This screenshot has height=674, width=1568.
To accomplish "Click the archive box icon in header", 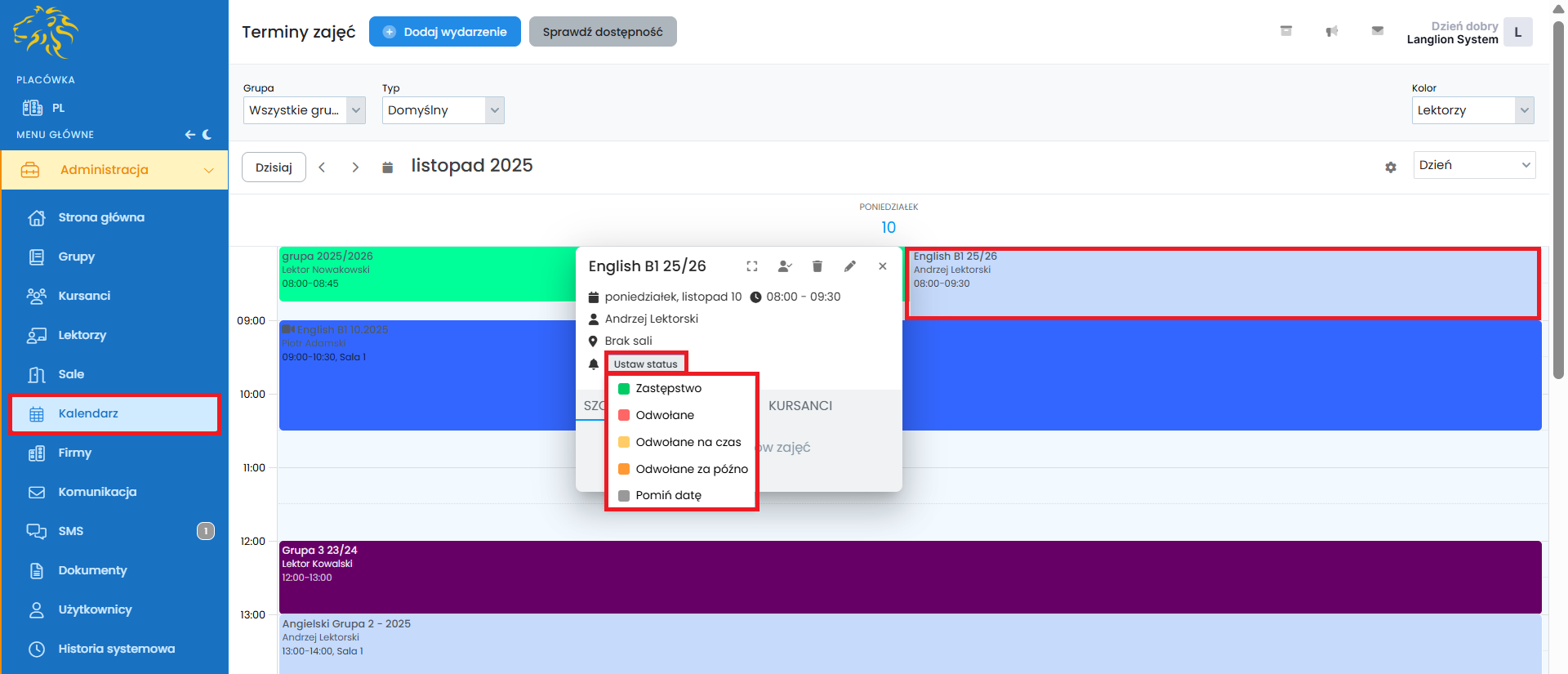I will click(1285, 31).
